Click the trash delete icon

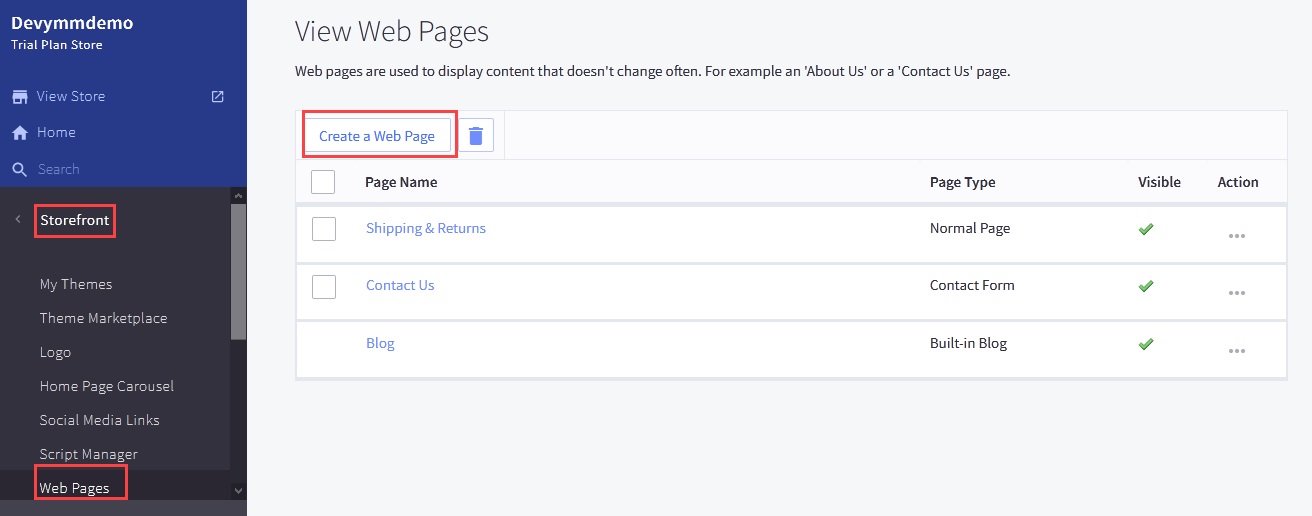click(476, 136)
